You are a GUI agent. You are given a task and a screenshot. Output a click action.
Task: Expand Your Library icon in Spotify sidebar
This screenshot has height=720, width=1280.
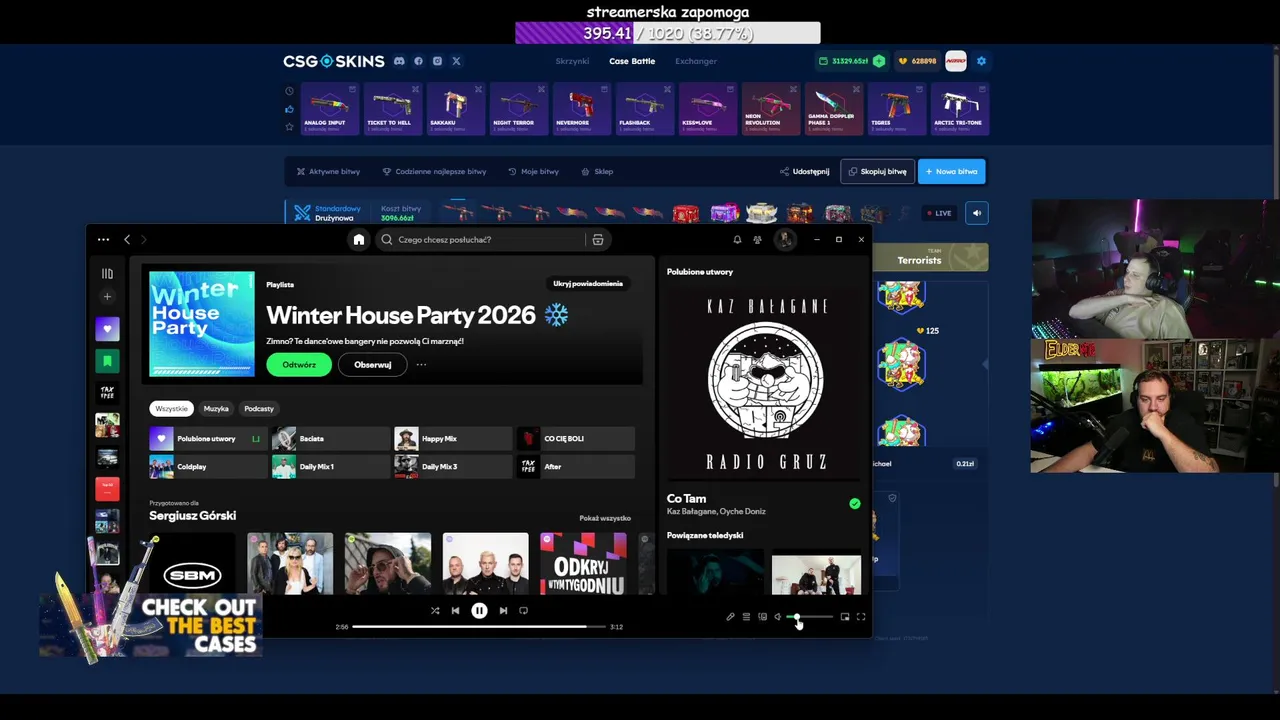pyautogui.click(x=107, y=273)
